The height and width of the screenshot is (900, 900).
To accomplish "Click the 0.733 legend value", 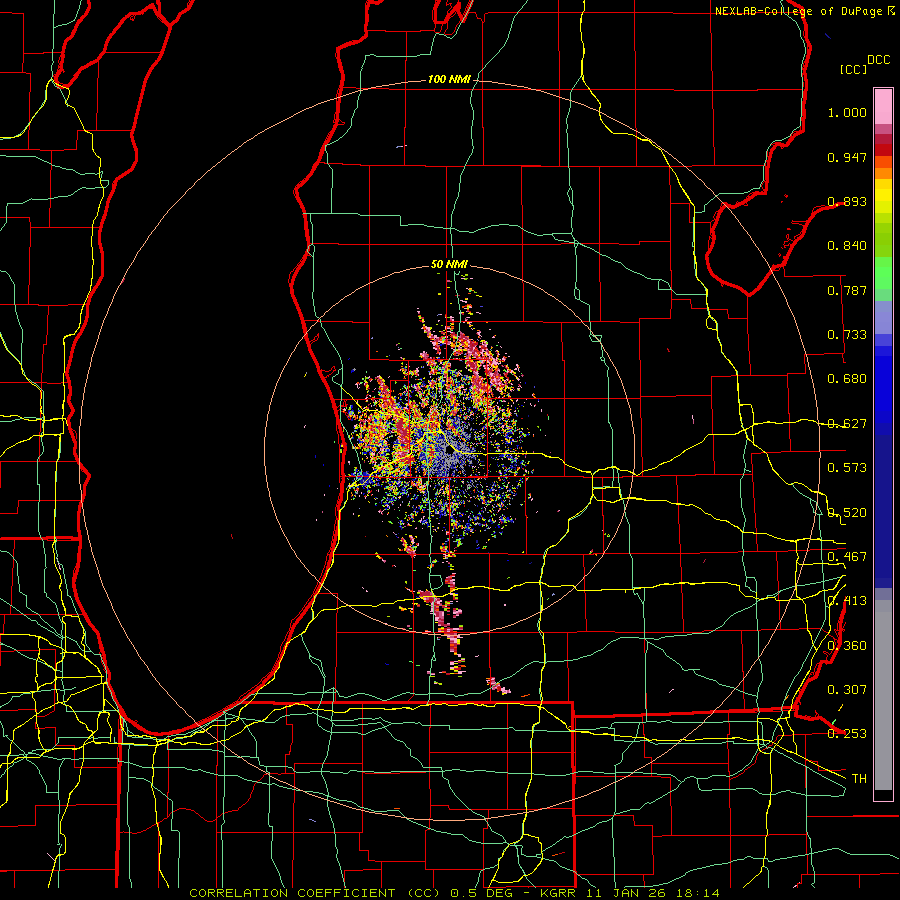I will tap(847, 335).
